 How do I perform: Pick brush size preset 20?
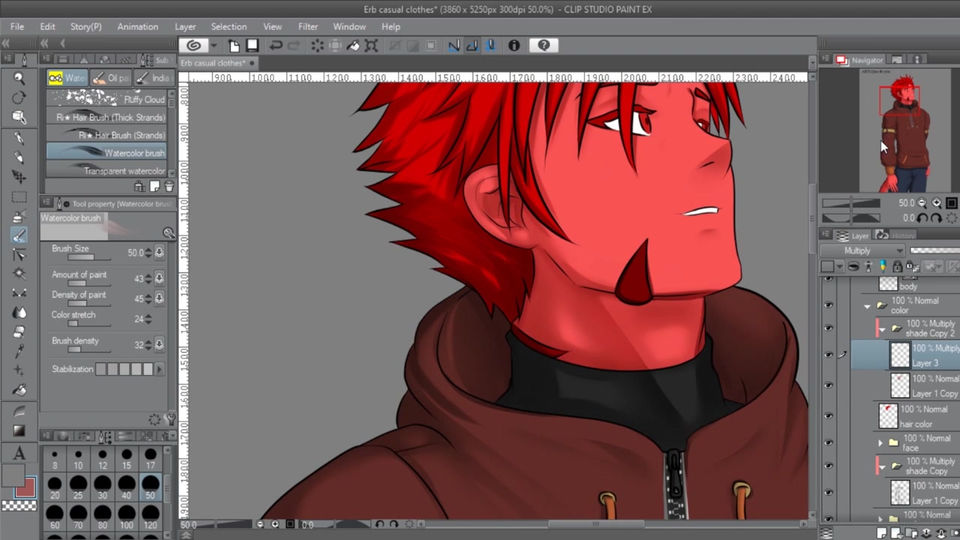tap(54, 488)
